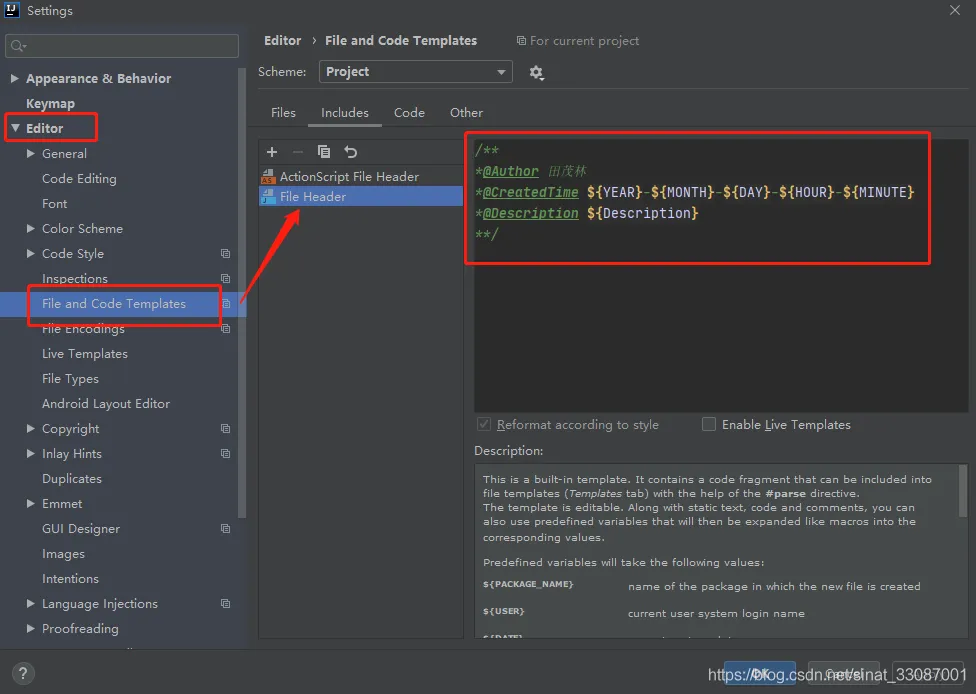Image resolution: width=976 pixels, height=694 pixels.
Task: Click project-level icon beside Code Style
Action: point(225,253)
